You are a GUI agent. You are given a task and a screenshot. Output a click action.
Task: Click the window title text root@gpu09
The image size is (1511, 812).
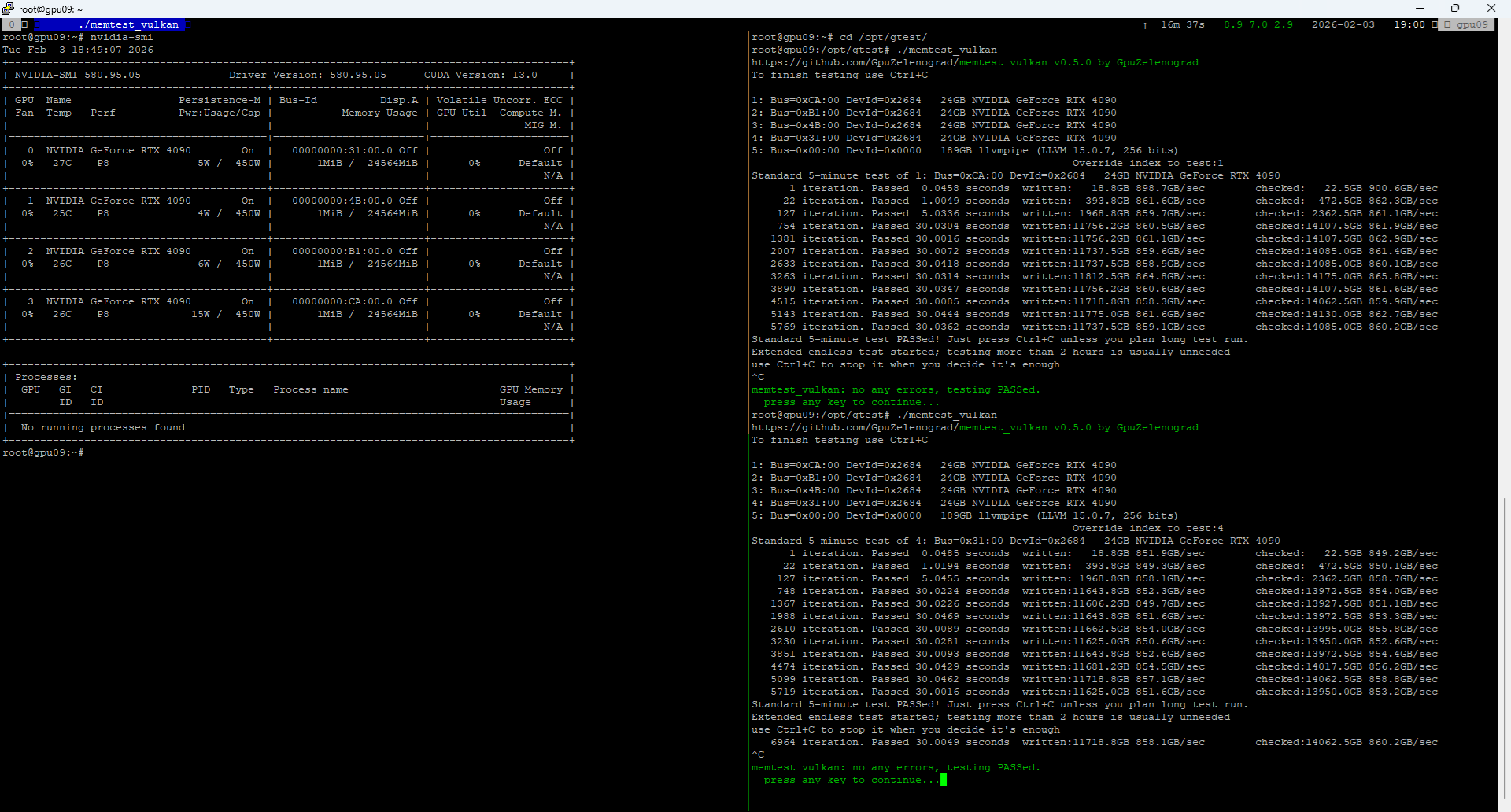[50, 9]
